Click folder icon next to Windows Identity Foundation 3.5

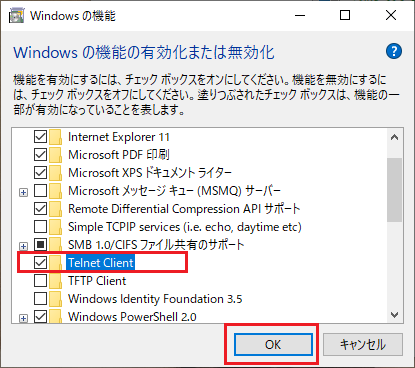(x=55, y=299)
